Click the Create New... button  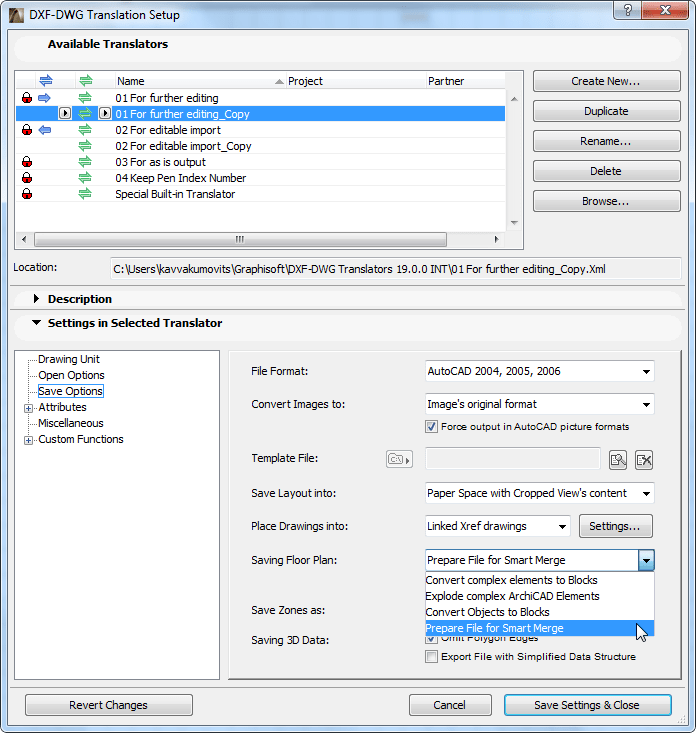pyautogui.click(x=606, y=81)
